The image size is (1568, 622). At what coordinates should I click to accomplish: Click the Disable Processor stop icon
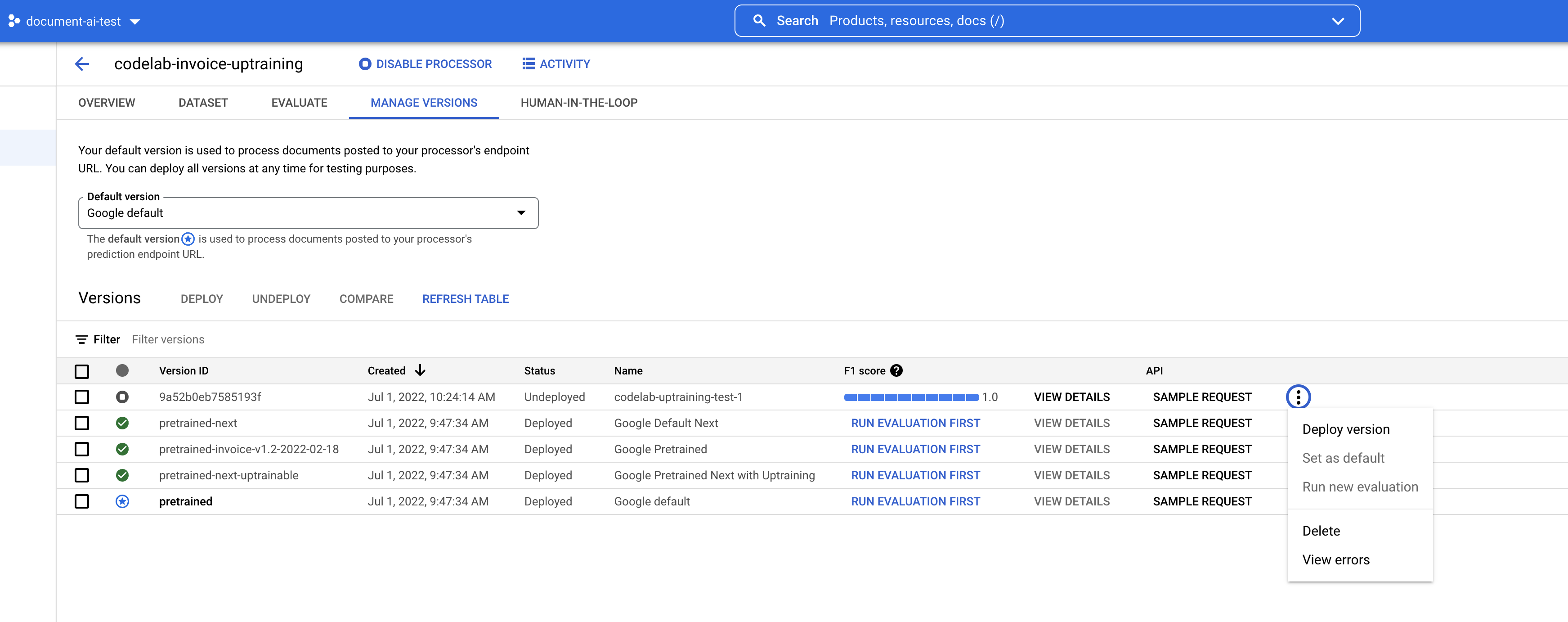coord(365,64)
